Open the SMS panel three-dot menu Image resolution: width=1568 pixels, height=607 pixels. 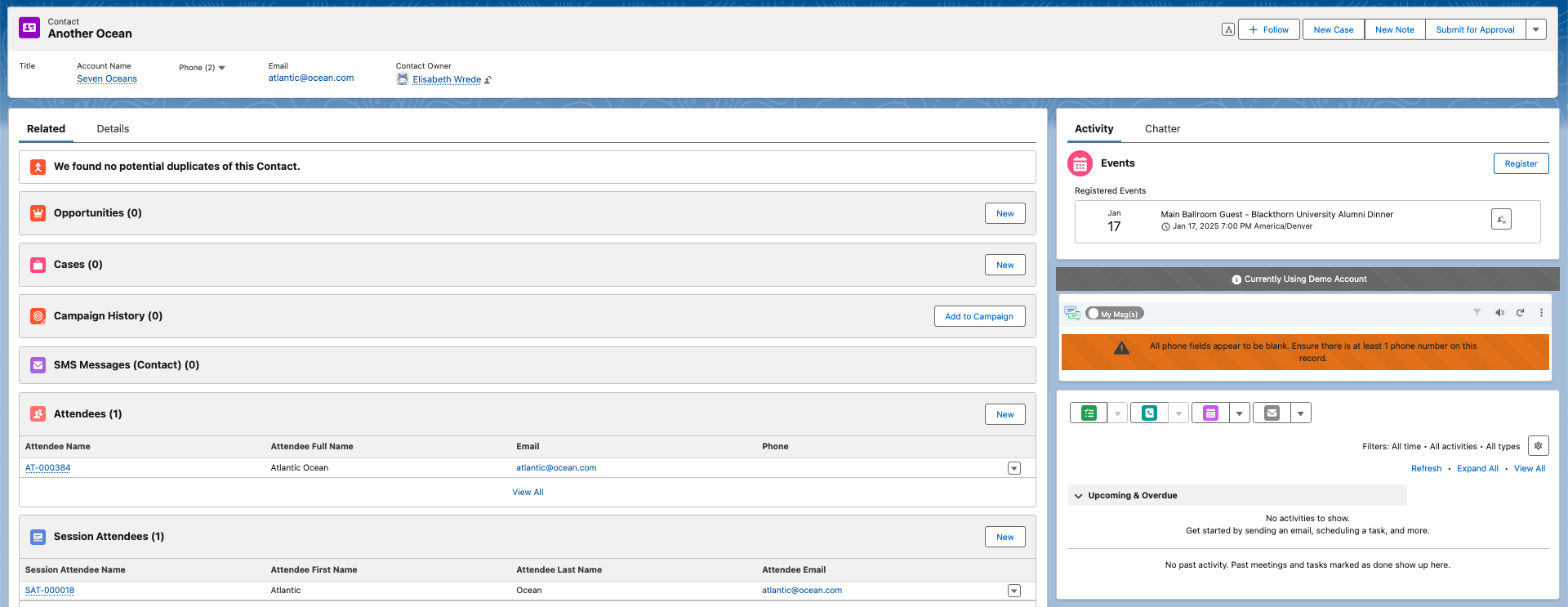(1541, 313)
